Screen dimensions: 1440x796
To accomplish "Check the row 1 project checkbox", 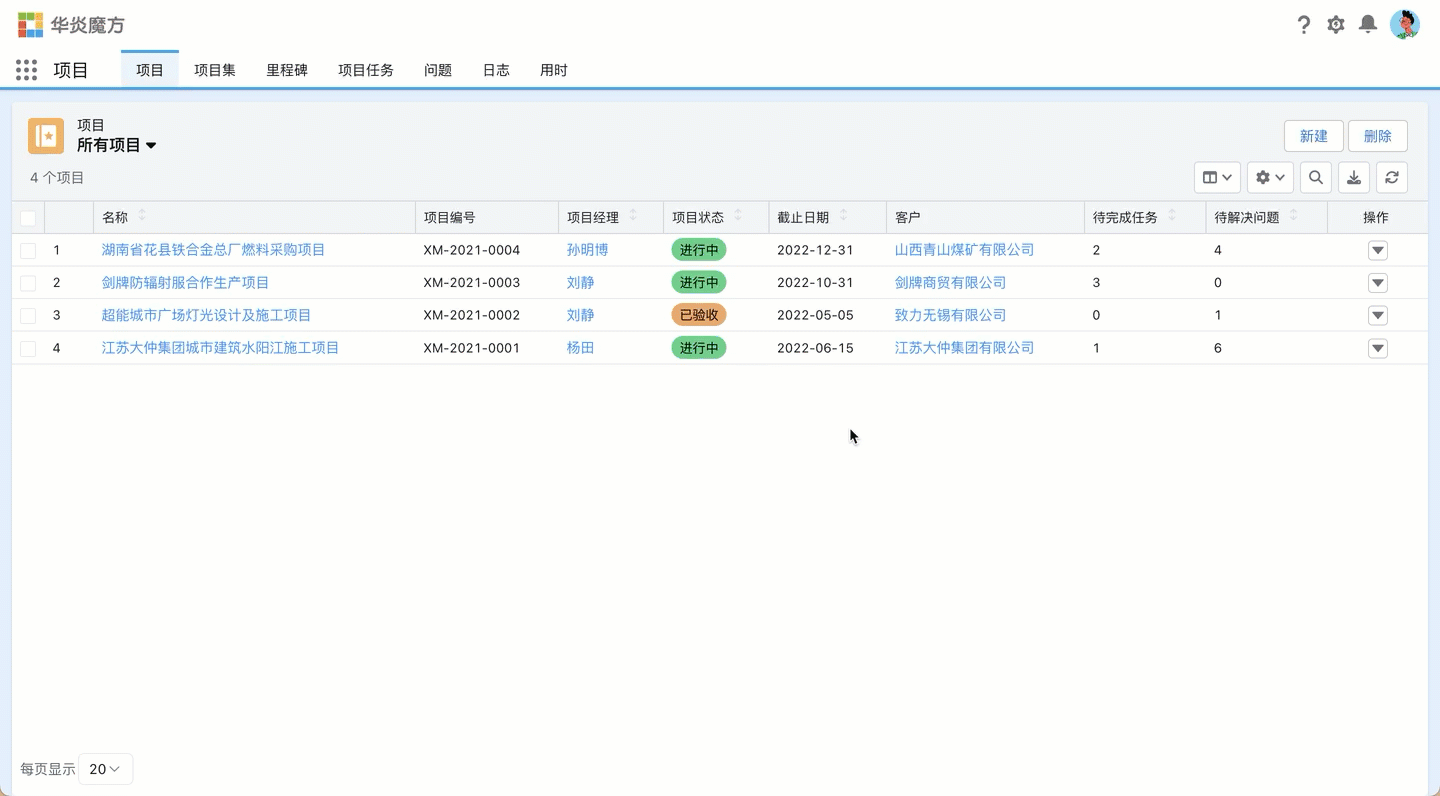I will coord(28,251).
